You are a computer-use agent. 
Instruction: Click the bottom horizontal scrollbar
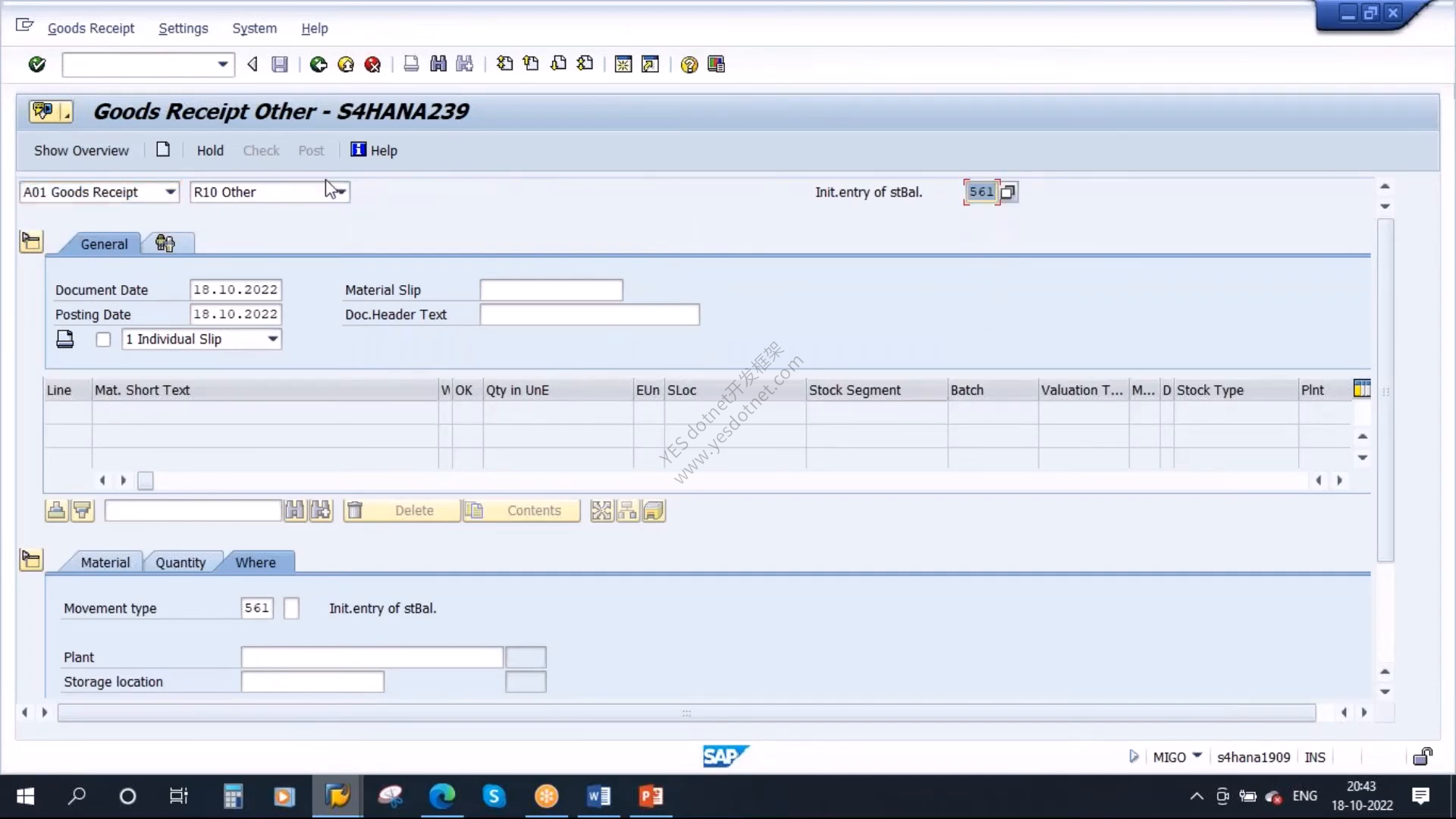686,713
